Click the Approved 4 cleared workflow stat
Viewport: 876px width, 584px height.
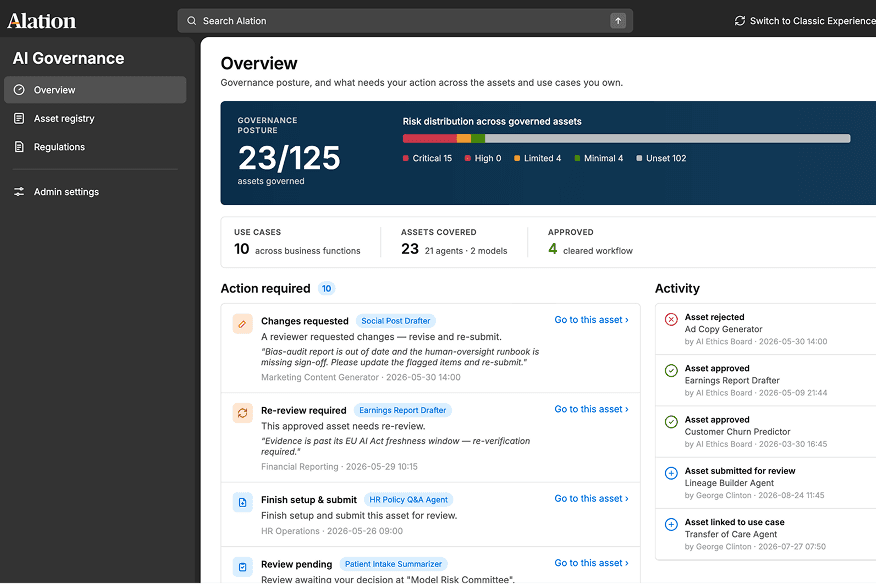[x=591, y=242]
